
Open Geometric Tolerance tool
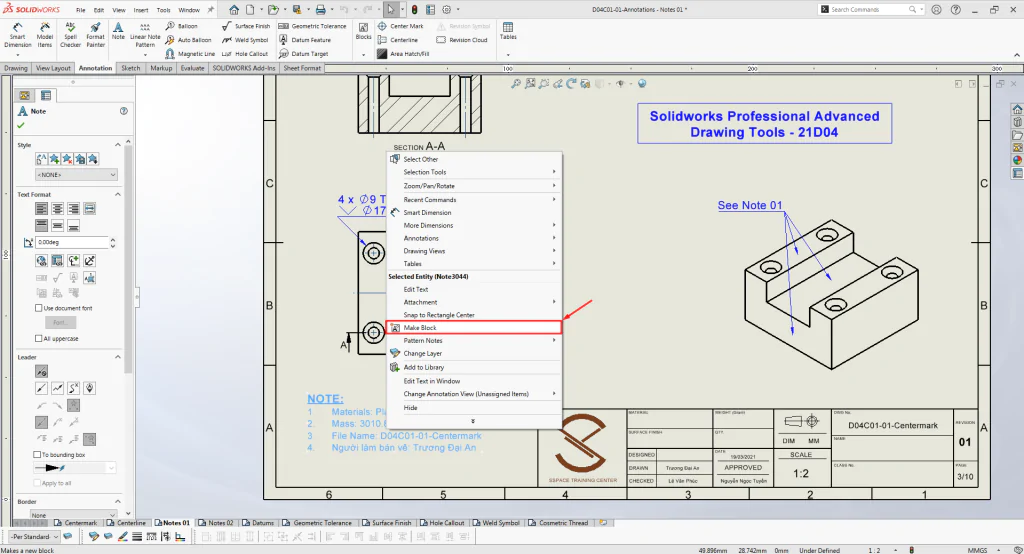click(x=312, y=26)
